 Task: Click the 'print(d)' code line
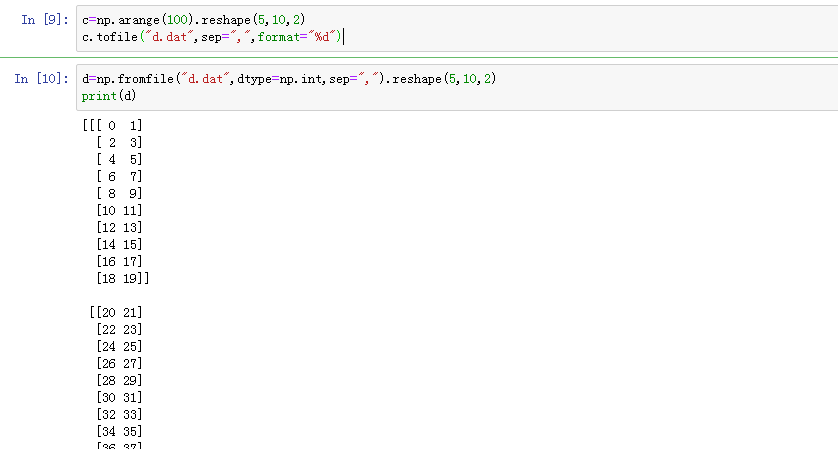pyautogui.click(x=109, y=96)
